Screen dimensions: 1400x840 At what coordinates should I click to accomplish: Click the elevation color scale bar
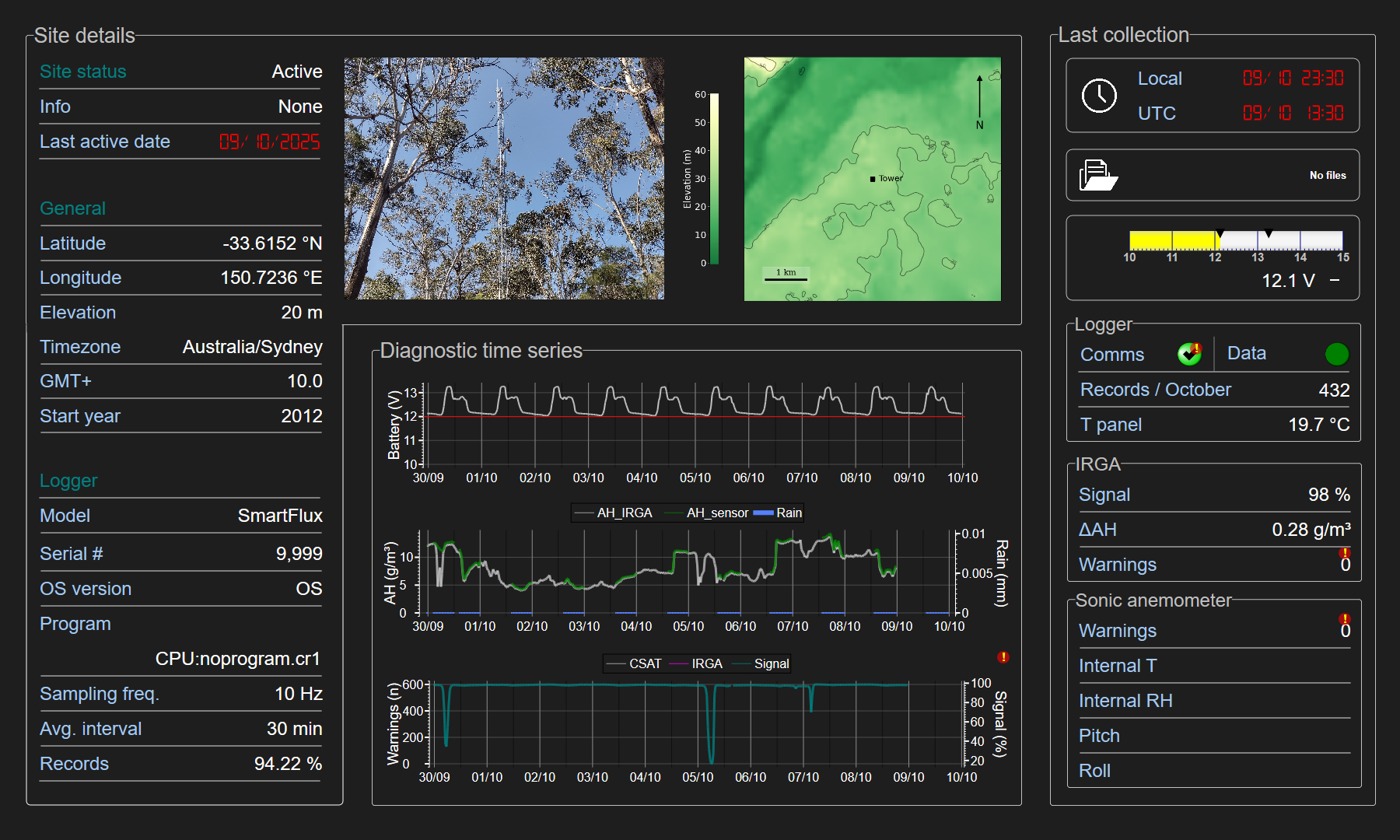coord(714,179)
